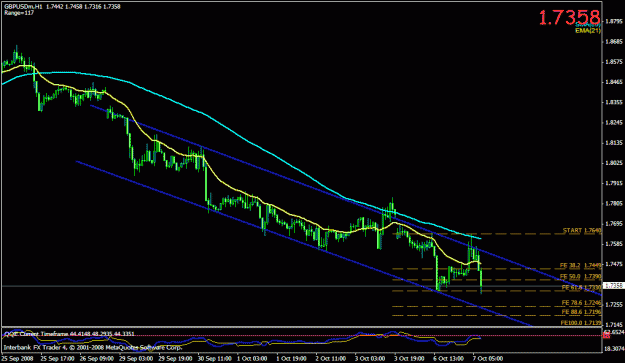This screenshot has height=363, width=625.
Task: Click the 1.7805 price axis value
Action: pos(614,204)
